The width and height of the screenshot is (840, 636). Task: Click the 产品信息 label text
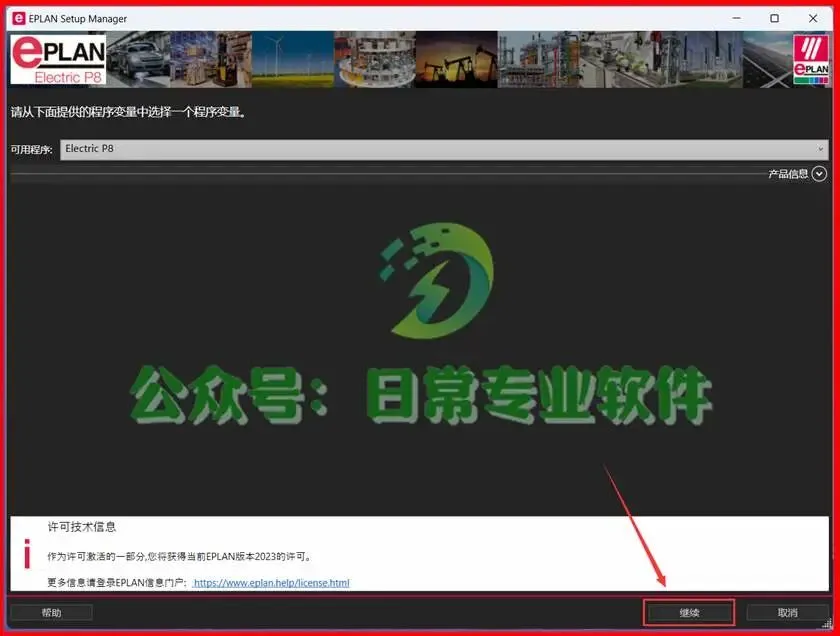pos(788,174)
